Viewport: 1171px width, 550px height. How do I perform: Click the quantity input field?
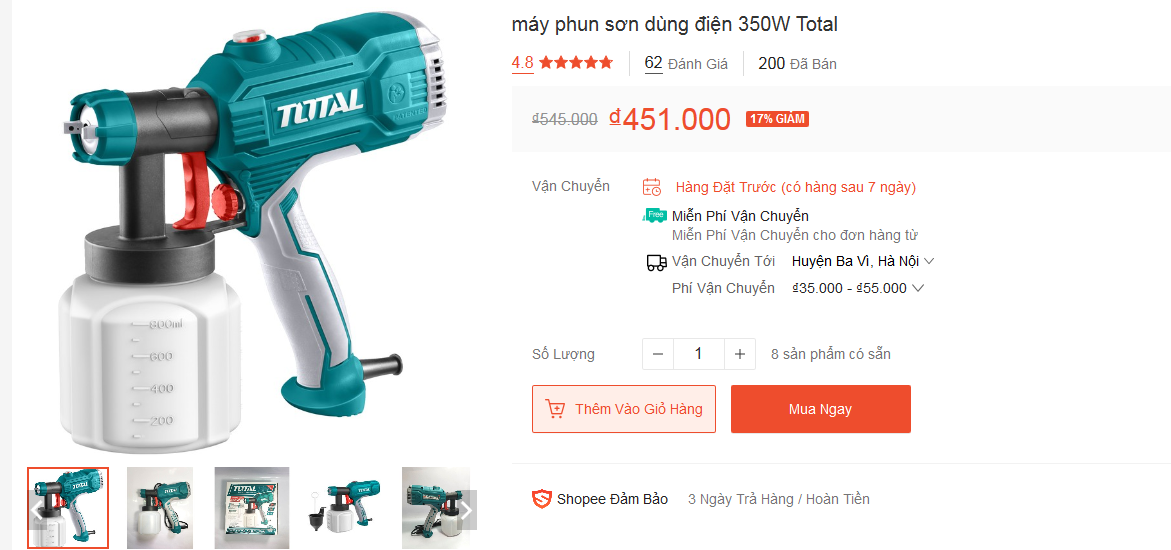(699, 354)
